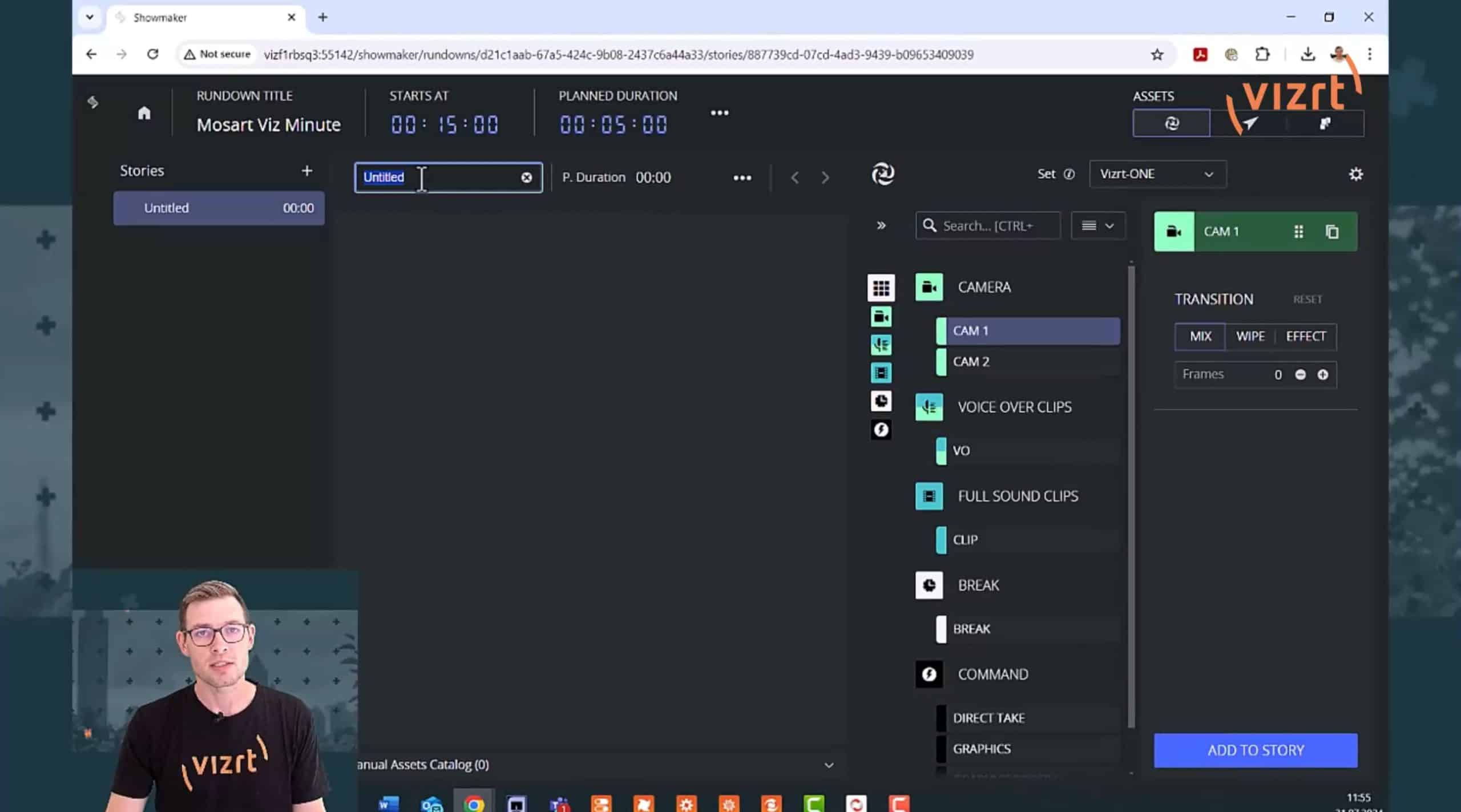Image resolution: width=1461 pixels, height=812 pixels.
Task: Open the Vizrt-ONE set dropdown
Action: tap(1157, 174)
